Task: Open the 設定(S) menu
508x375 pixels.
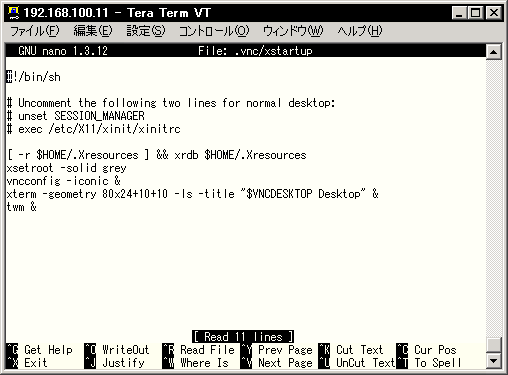Action: [146, 31]
